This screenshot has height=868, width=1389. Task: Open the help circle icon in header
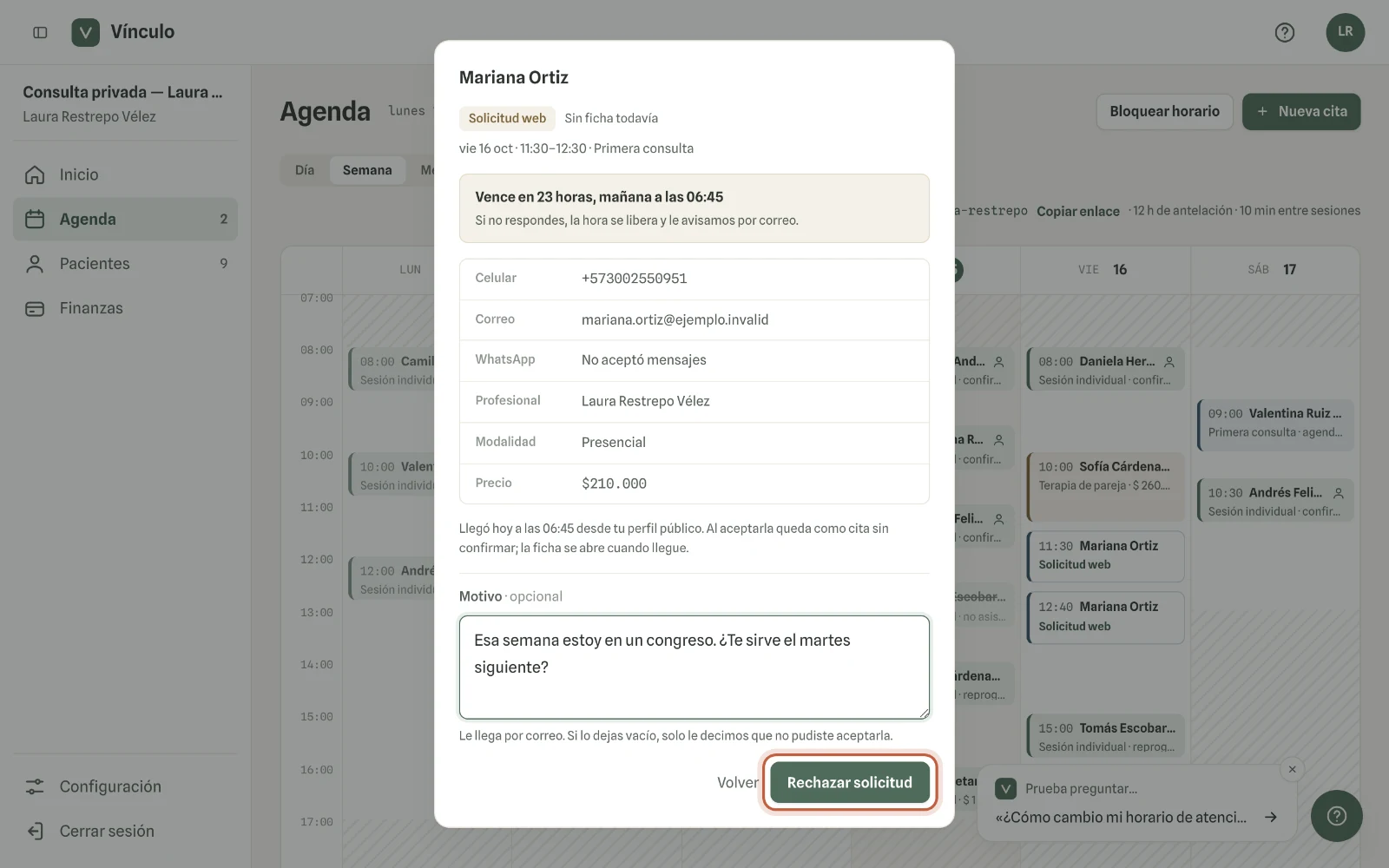point(1284,32)
